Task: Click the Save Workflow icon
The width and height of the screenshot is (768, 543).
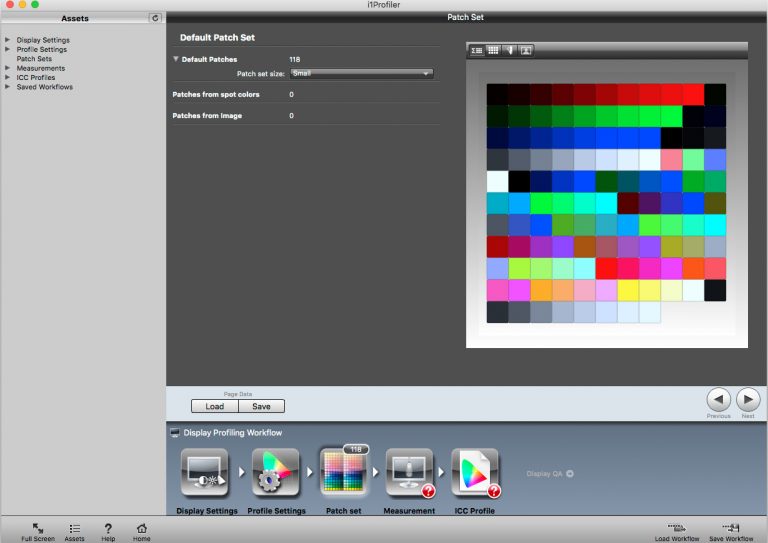Action: pos(731,528)
